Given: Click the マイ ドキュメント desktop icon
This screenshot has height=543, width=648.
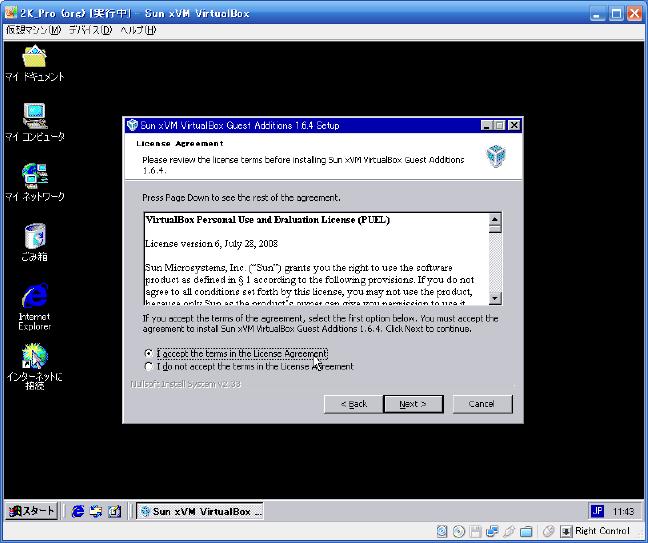Looking at the screenshot, I should point(35,64).
